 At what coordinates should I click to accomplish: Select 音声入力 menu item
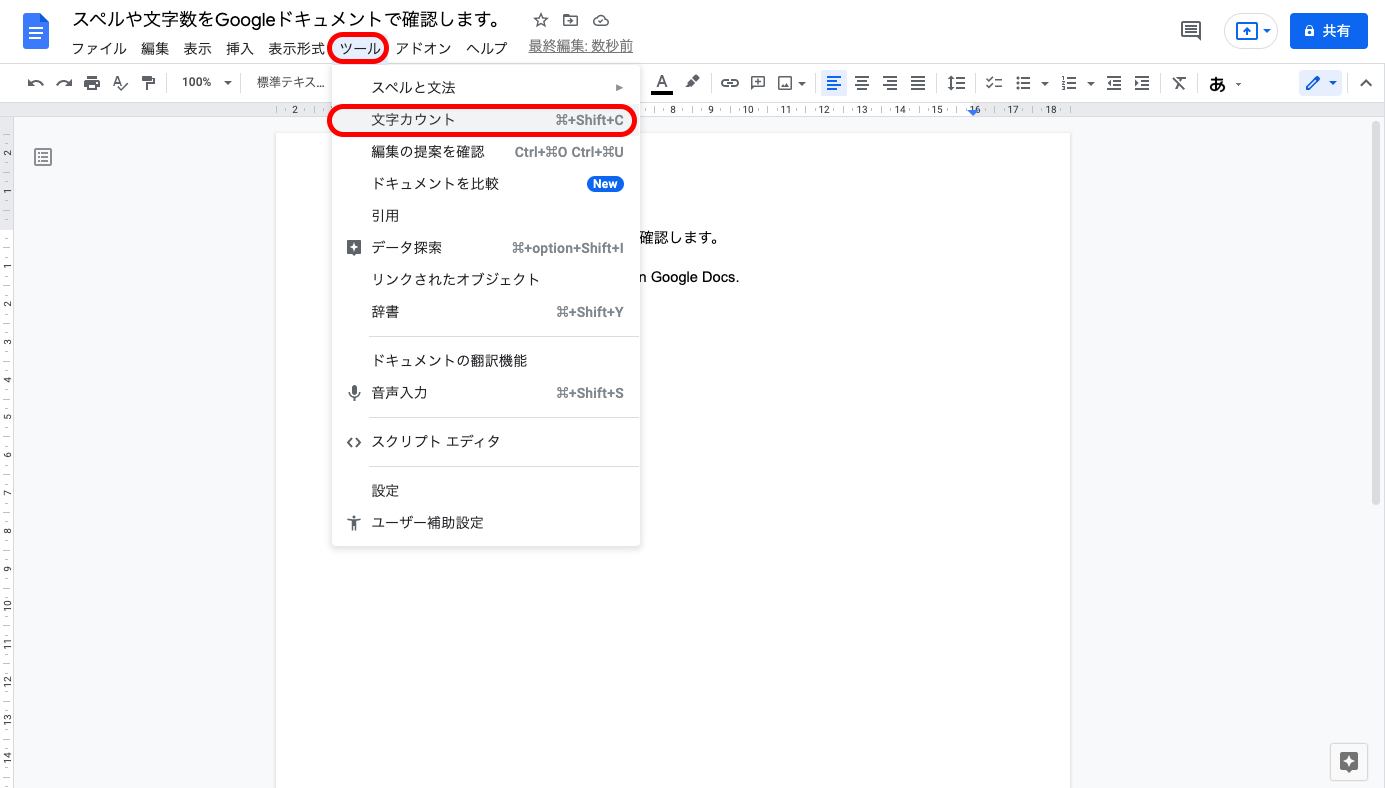click(486, 393)
